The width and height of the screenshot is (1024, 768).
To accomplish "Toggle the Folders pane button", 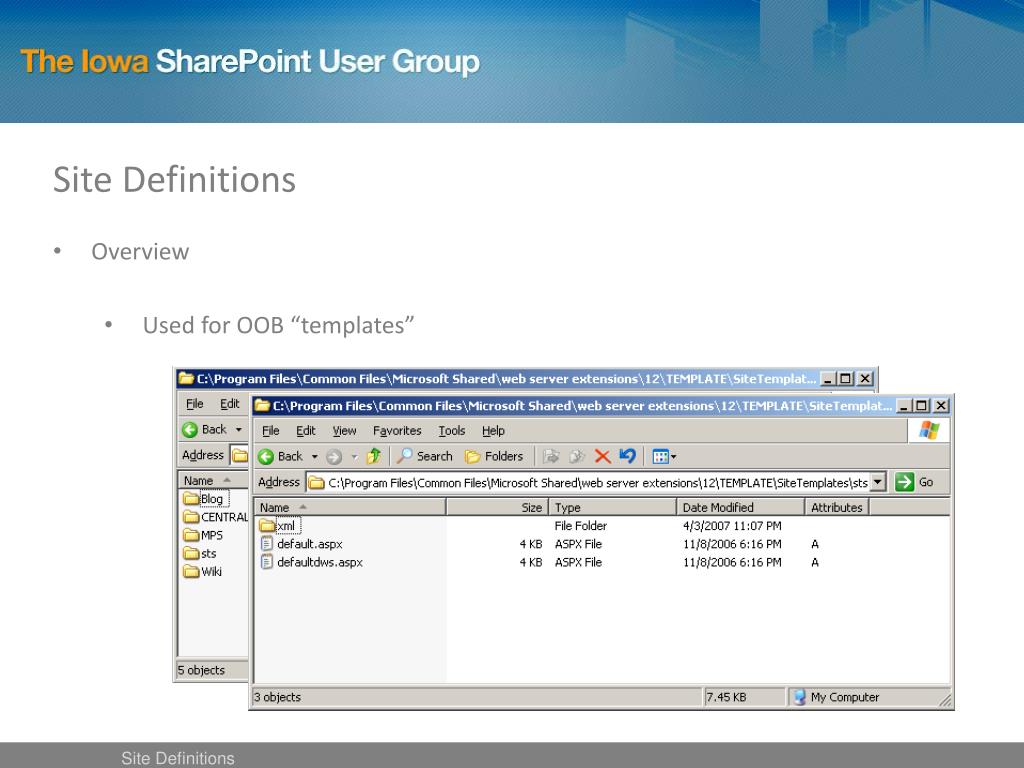I will tap(494, 456).
